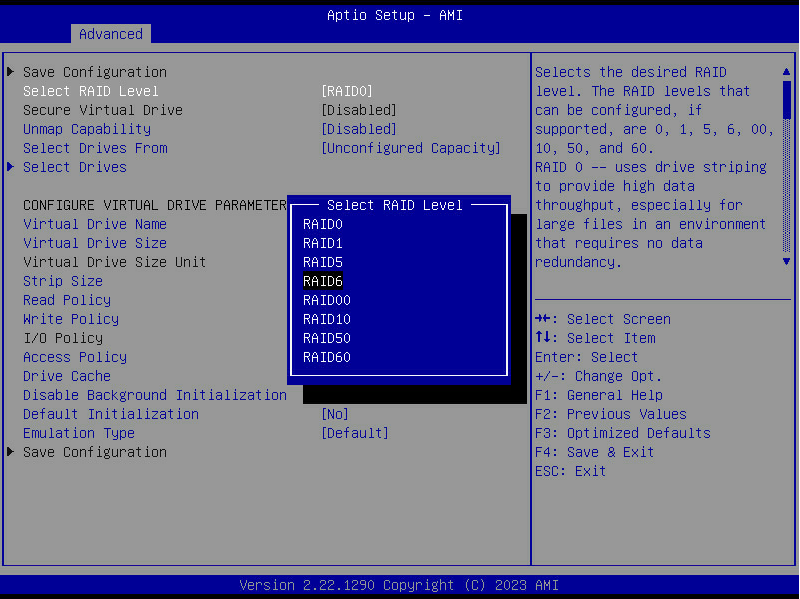Toggle Unmap Capability Disabled value

[359, 129]
